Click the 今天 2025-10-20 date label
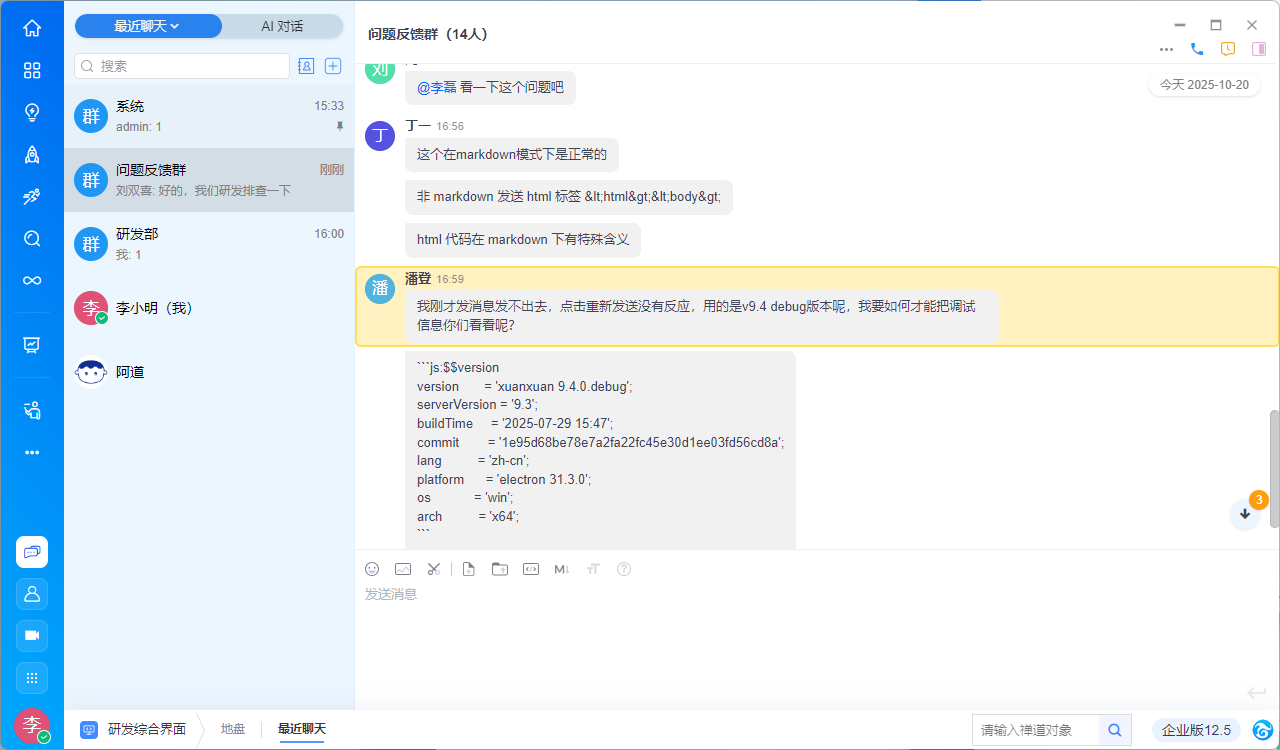The height and width of the screenshot is (750, 1280). click(x=1203, y=85)
